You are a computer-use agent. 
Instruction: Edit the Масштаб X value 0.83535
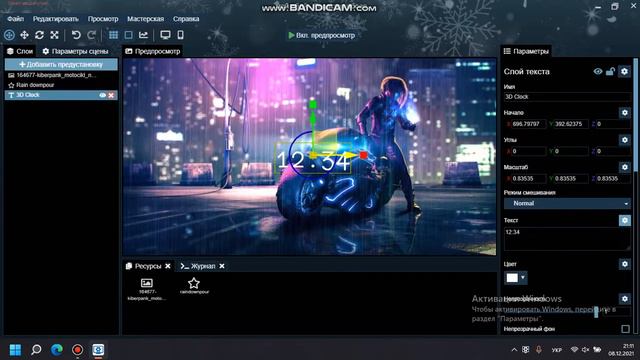529,178
